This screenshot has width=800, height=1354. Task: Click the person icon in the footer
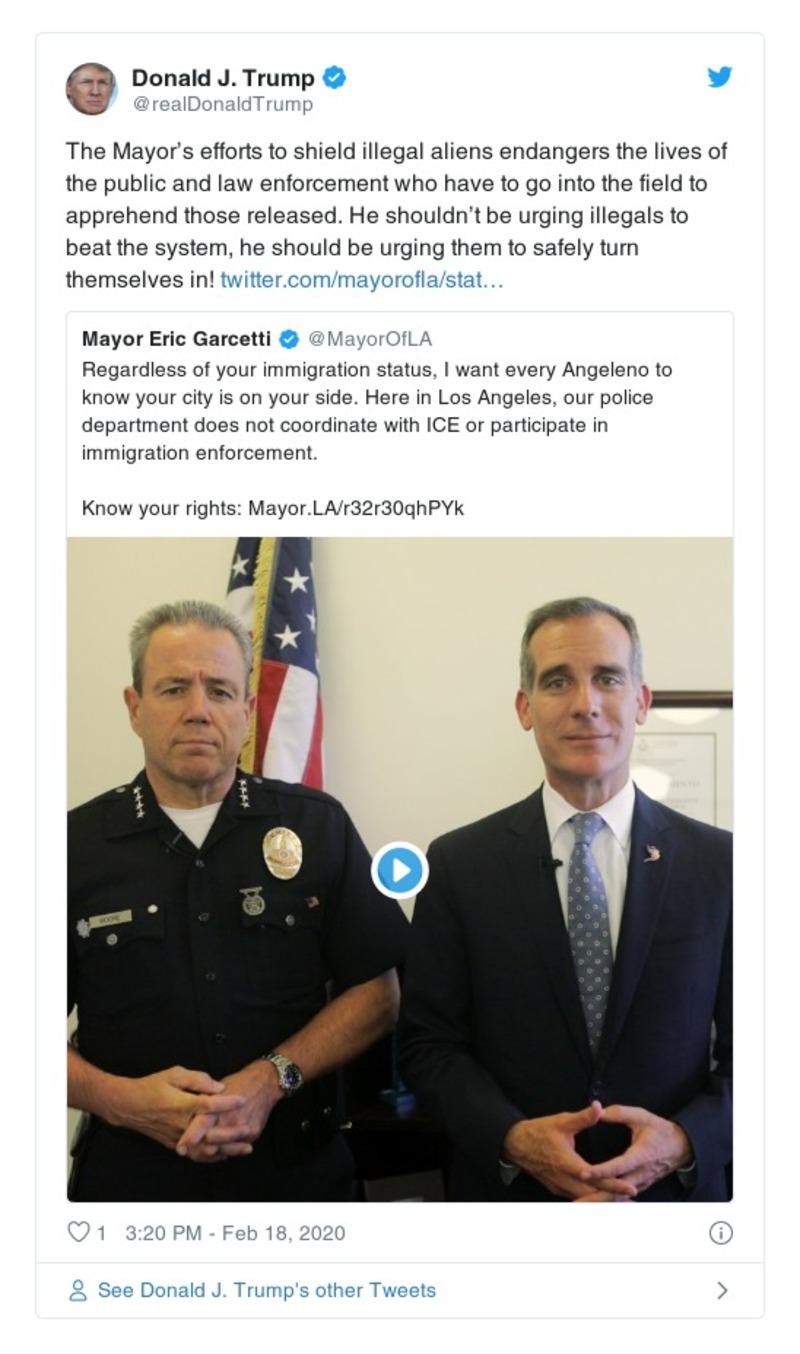pyautogui.click(x=78, y=1290)
